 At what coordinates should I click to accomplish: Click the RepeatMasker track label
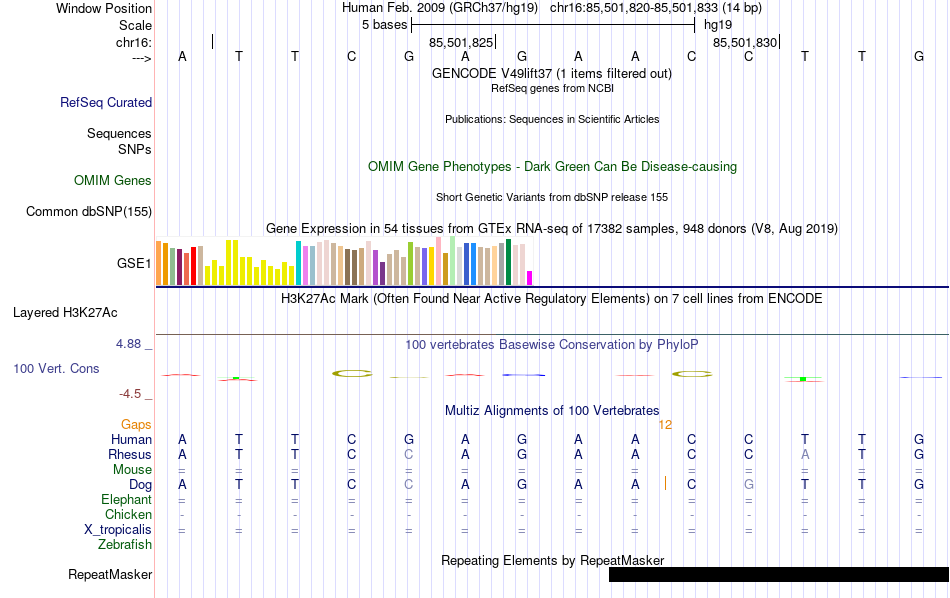point(110,574)
